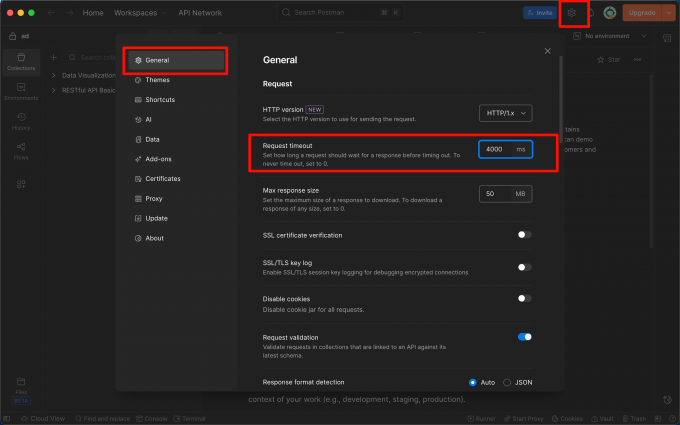Open the Flows sidebar panel
The image size is (680, 425).
21,151
